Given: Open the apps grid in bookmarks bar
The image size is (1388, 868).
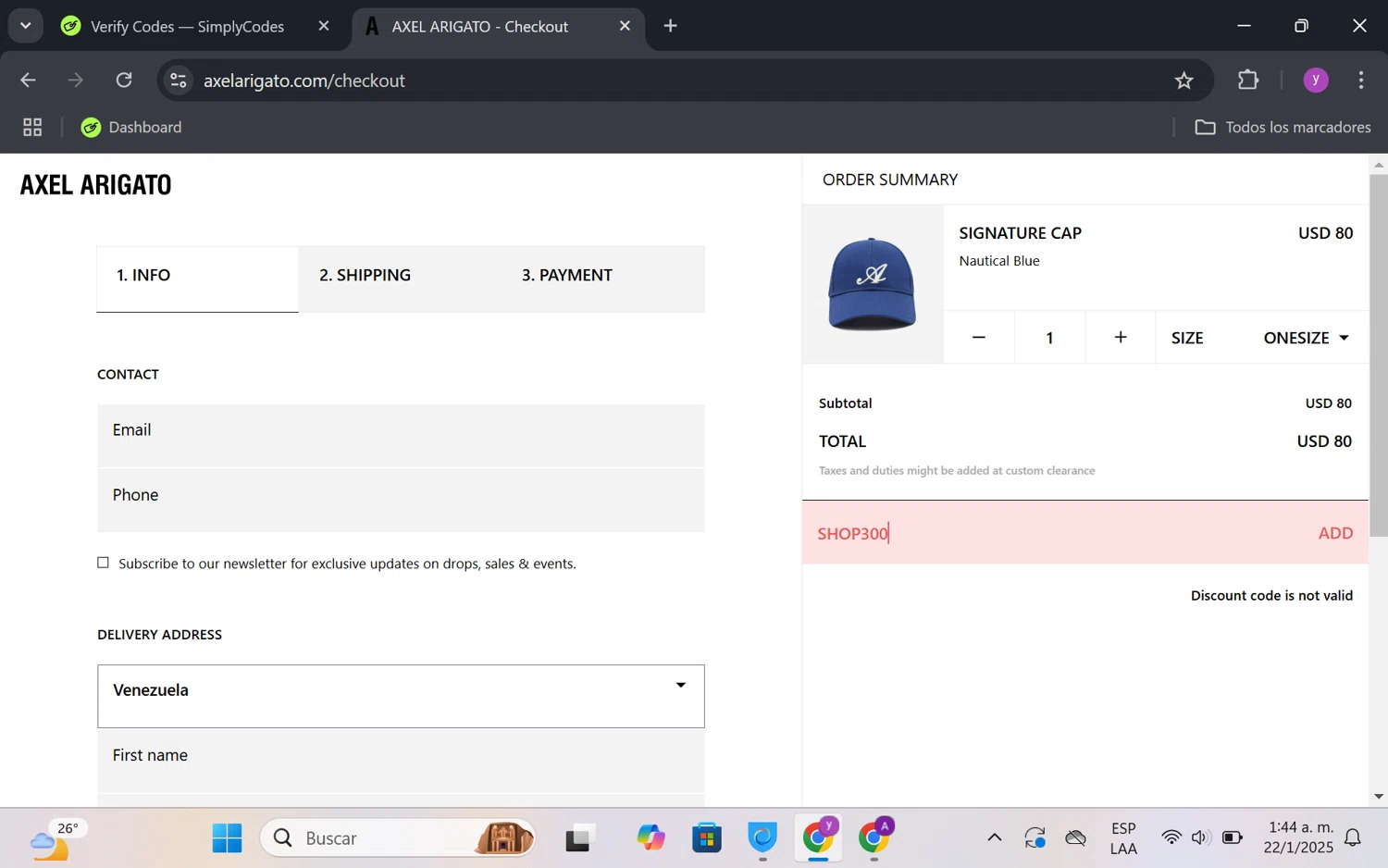Looking at the screenshot, I should pyautogui.click(x=32, y=127).
